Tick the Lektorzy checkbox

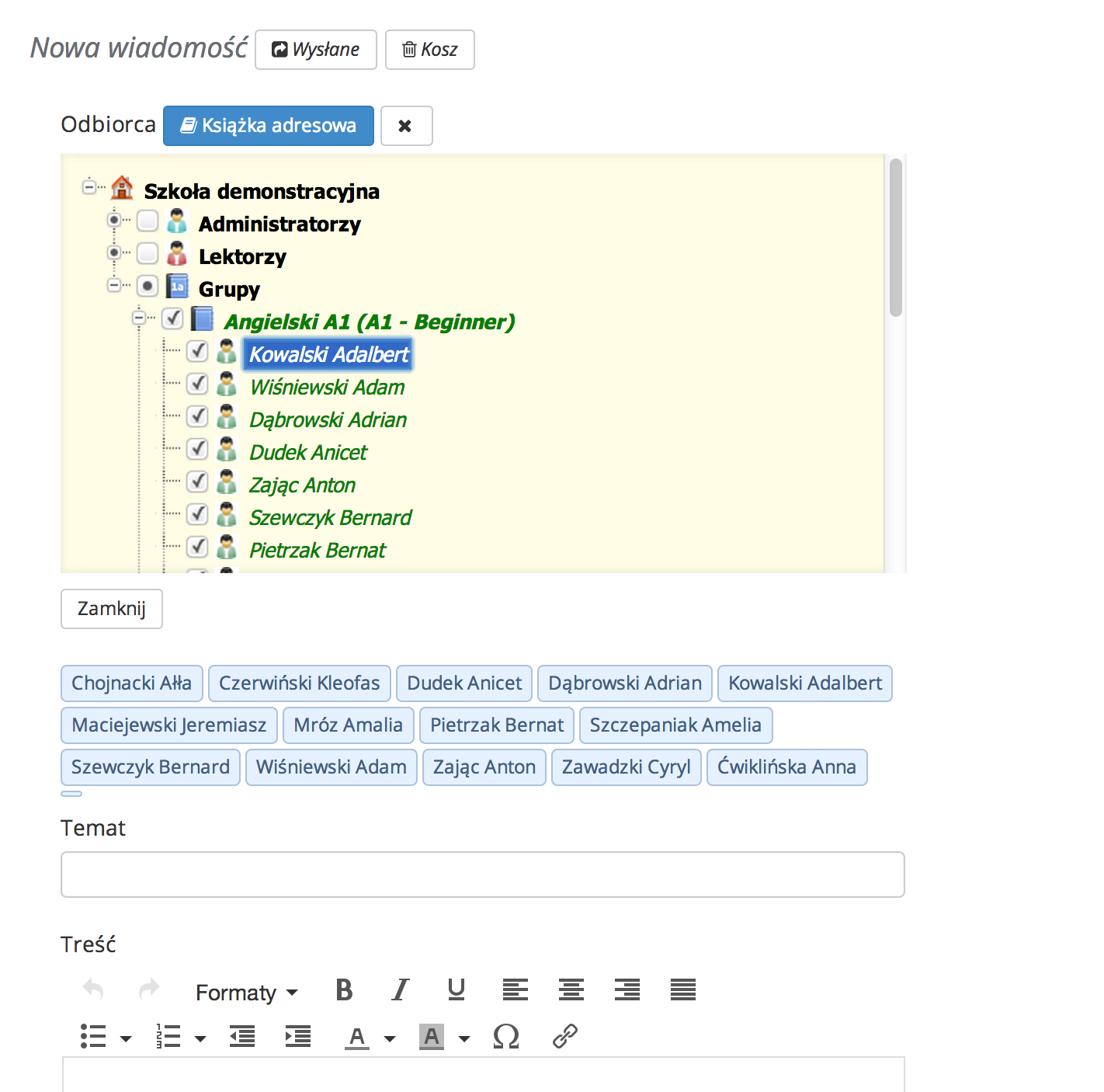[x=148, y=254]
